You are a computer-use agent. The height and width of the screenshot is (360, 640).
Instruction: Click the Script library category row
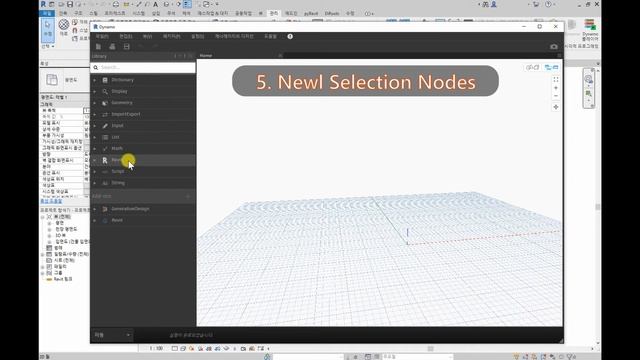(x=143, y=171)
